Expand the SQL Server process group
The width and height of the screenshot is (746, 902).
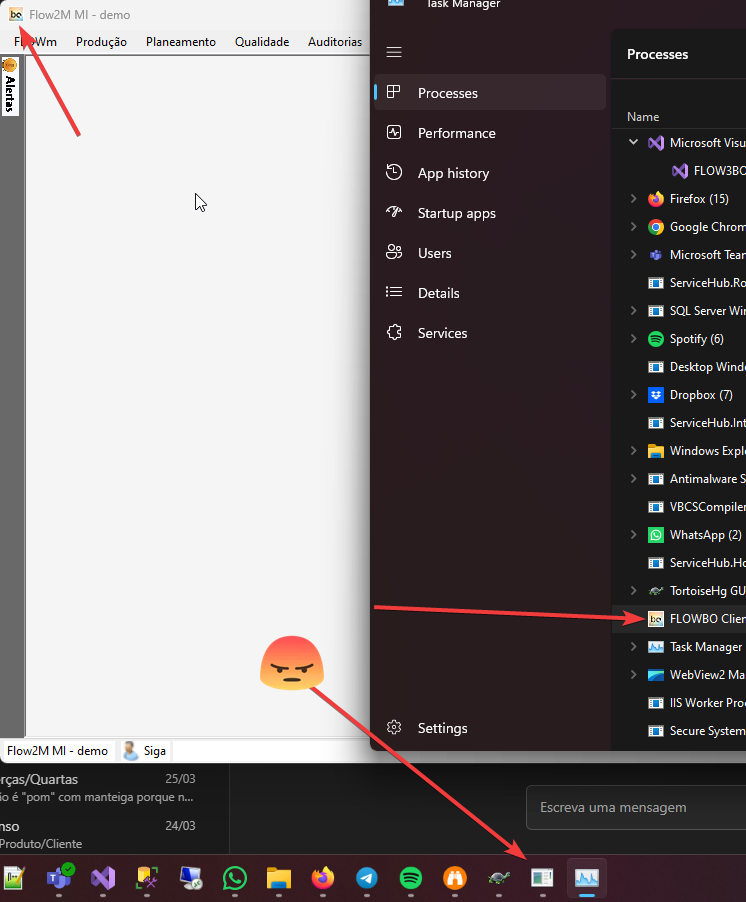pos(633,311)
